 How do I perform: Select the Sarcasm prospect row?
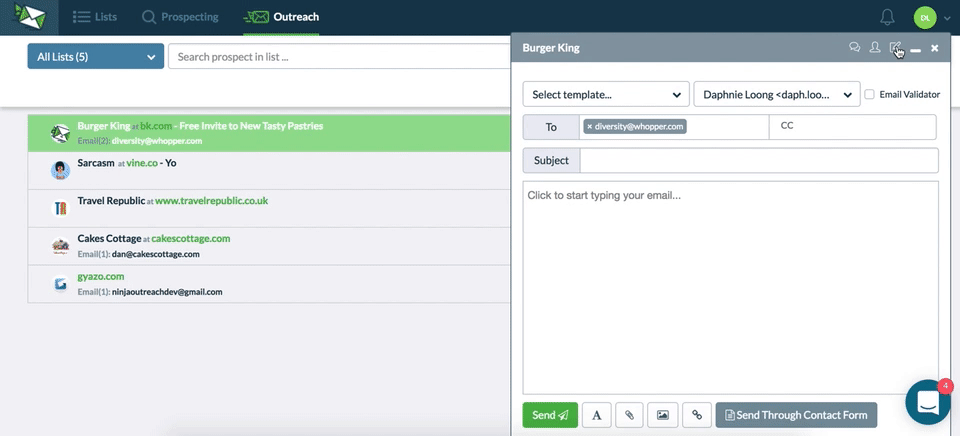point(269,170)
